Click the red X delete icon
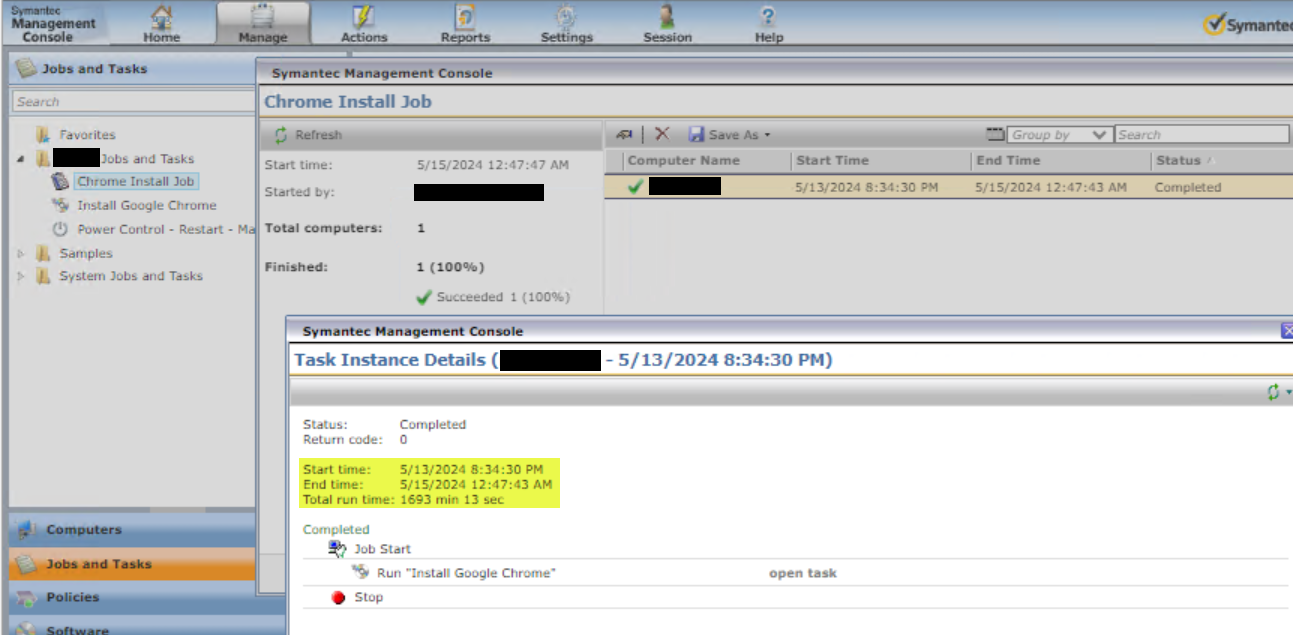The image size is (1293, 635). pyautogui.click(x=661, y=134)
